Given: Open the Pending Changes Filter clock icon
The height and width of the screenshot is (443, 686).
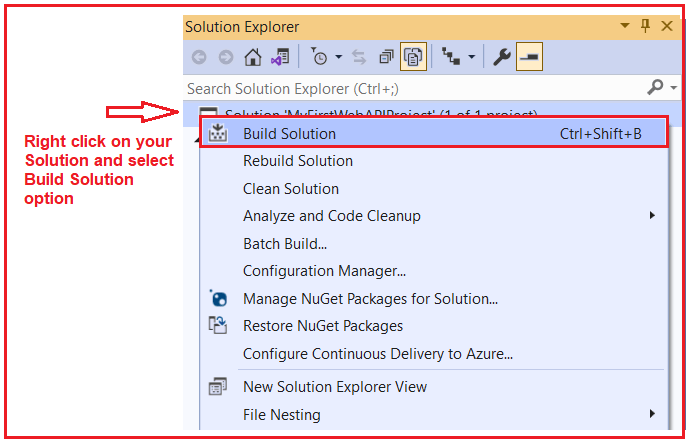Looking at the screenshot, I should (318, 56).
